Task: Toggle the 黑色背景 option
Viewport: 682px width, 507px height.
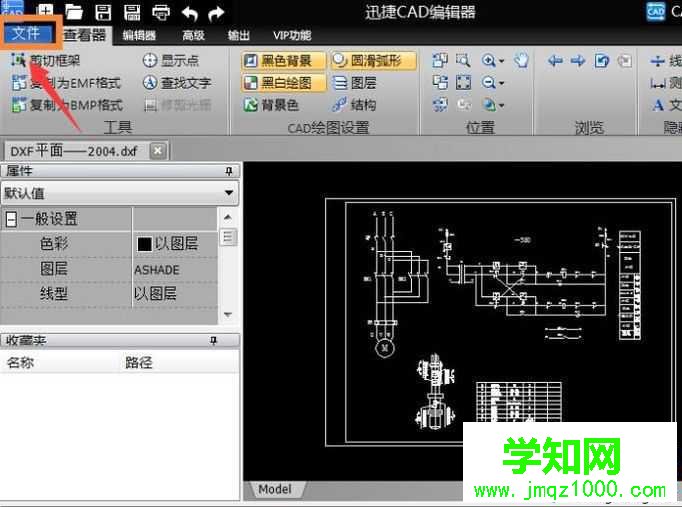Action: (x=283, y=60)
